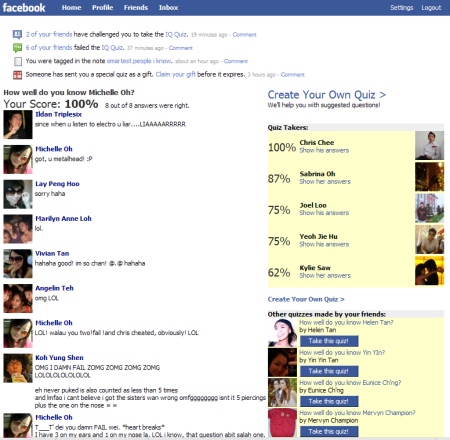Show Joel Loo's answers
The image size is (450, 440).
(x=324, y=213)
